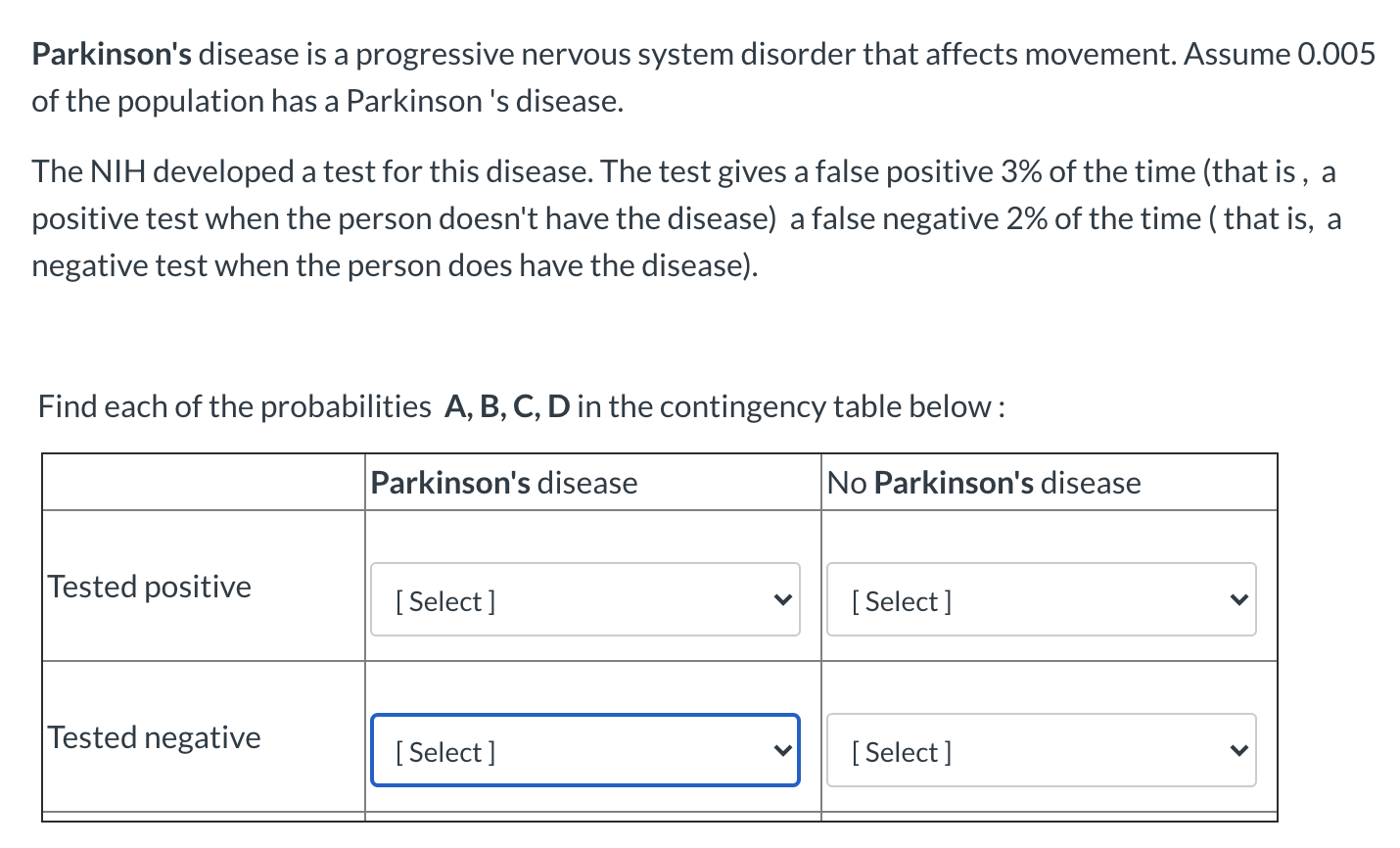Click the 'Tested negative' row label

coord(155,737)
